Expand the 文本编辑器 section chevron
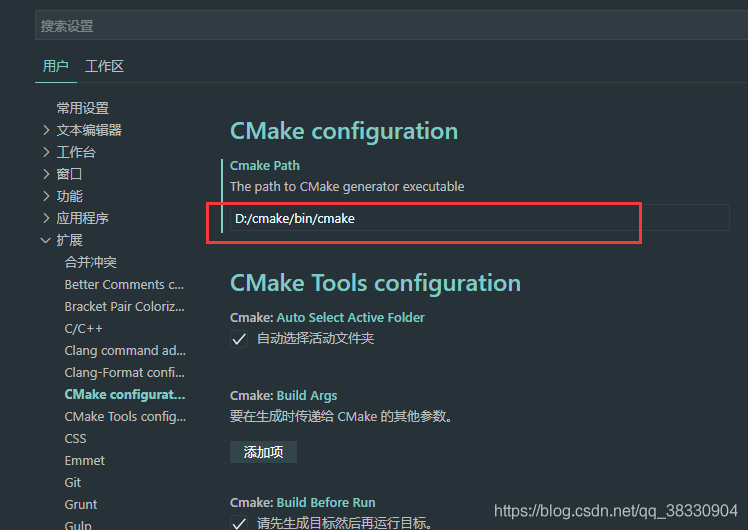 coord(46,130)
